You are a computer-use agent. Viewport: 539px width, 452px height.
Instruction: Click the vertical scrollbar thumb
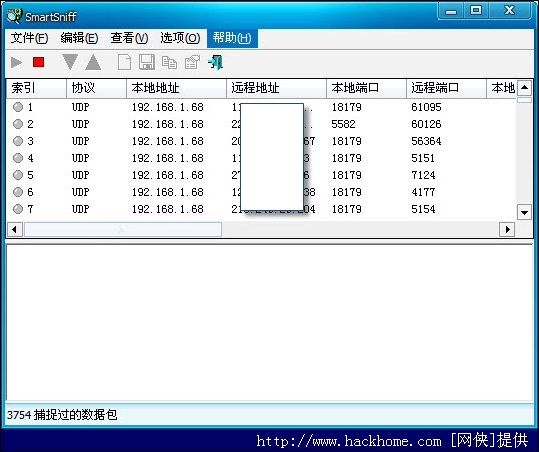[524, 100]
